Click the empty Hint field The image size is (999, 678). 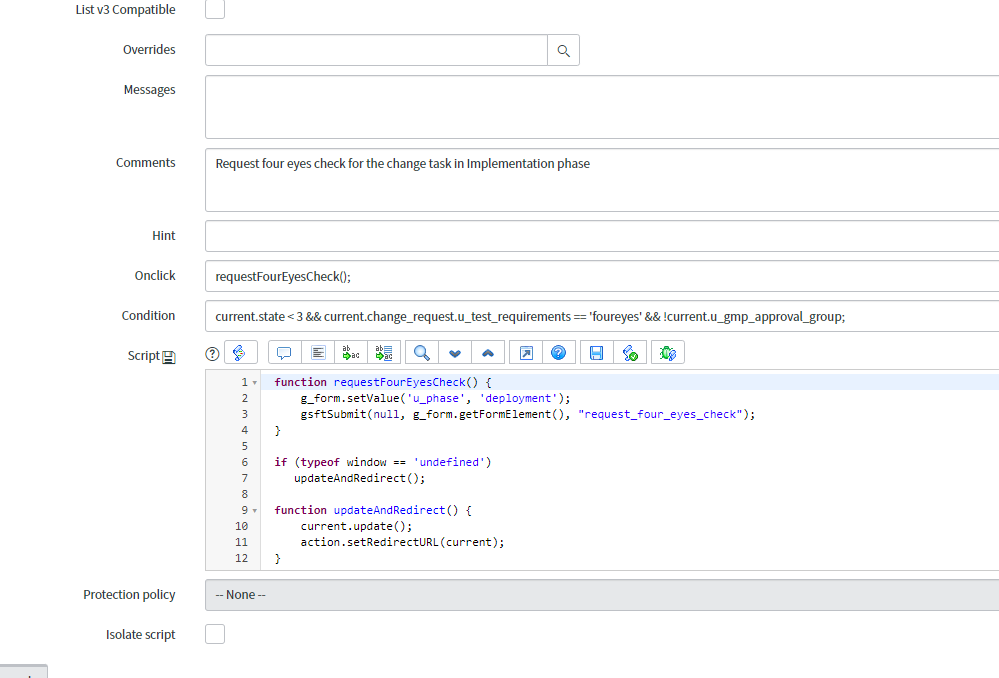click(602, 236)
